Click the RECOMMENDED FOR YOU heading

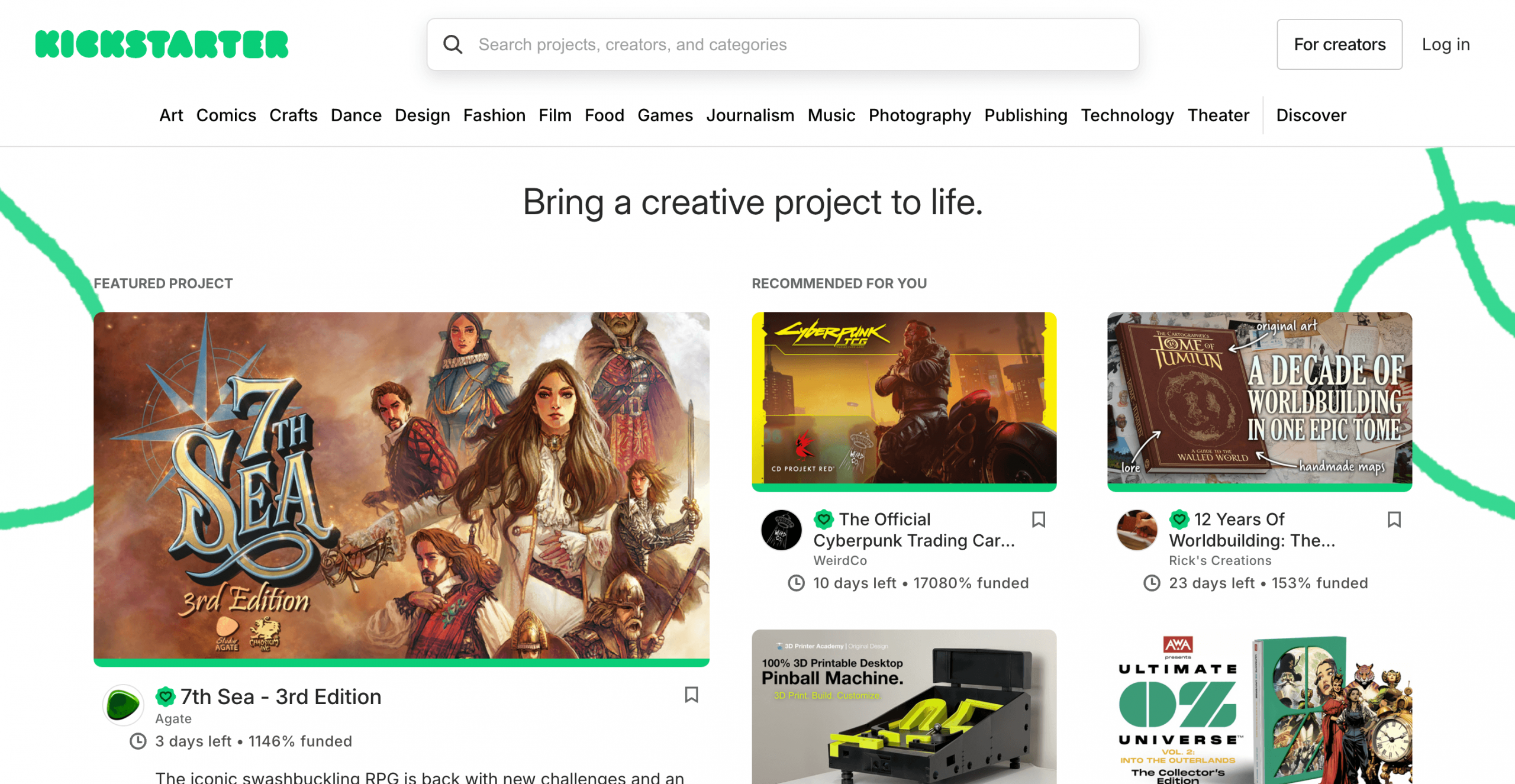[x=839, y=283]
